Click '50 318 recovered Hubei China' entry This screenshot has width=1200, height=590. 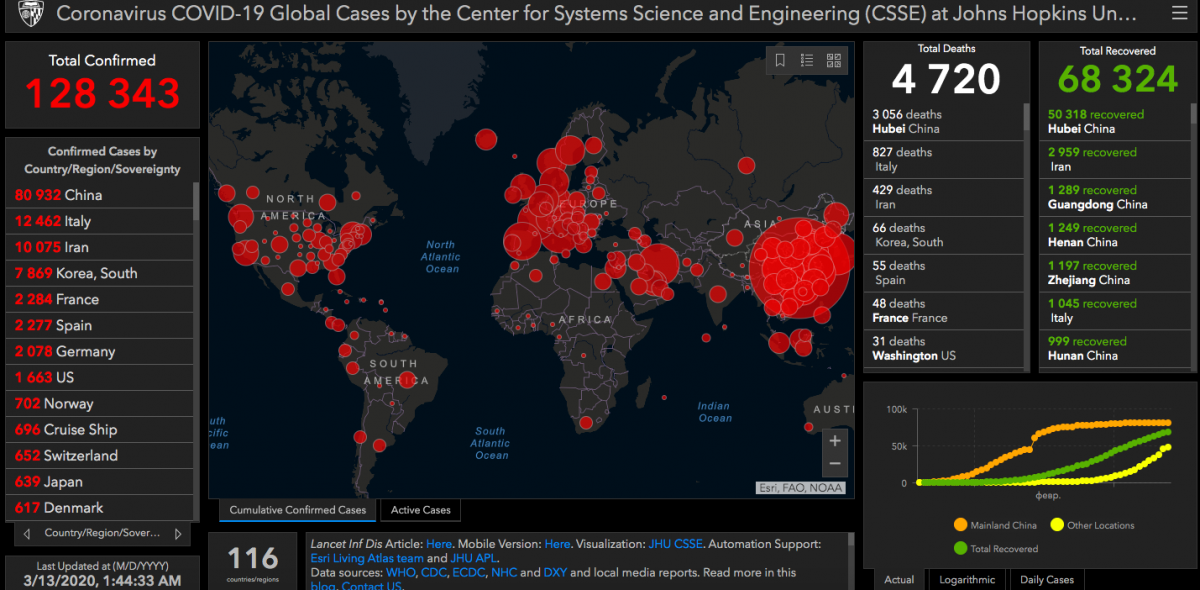pos(1117,121)
